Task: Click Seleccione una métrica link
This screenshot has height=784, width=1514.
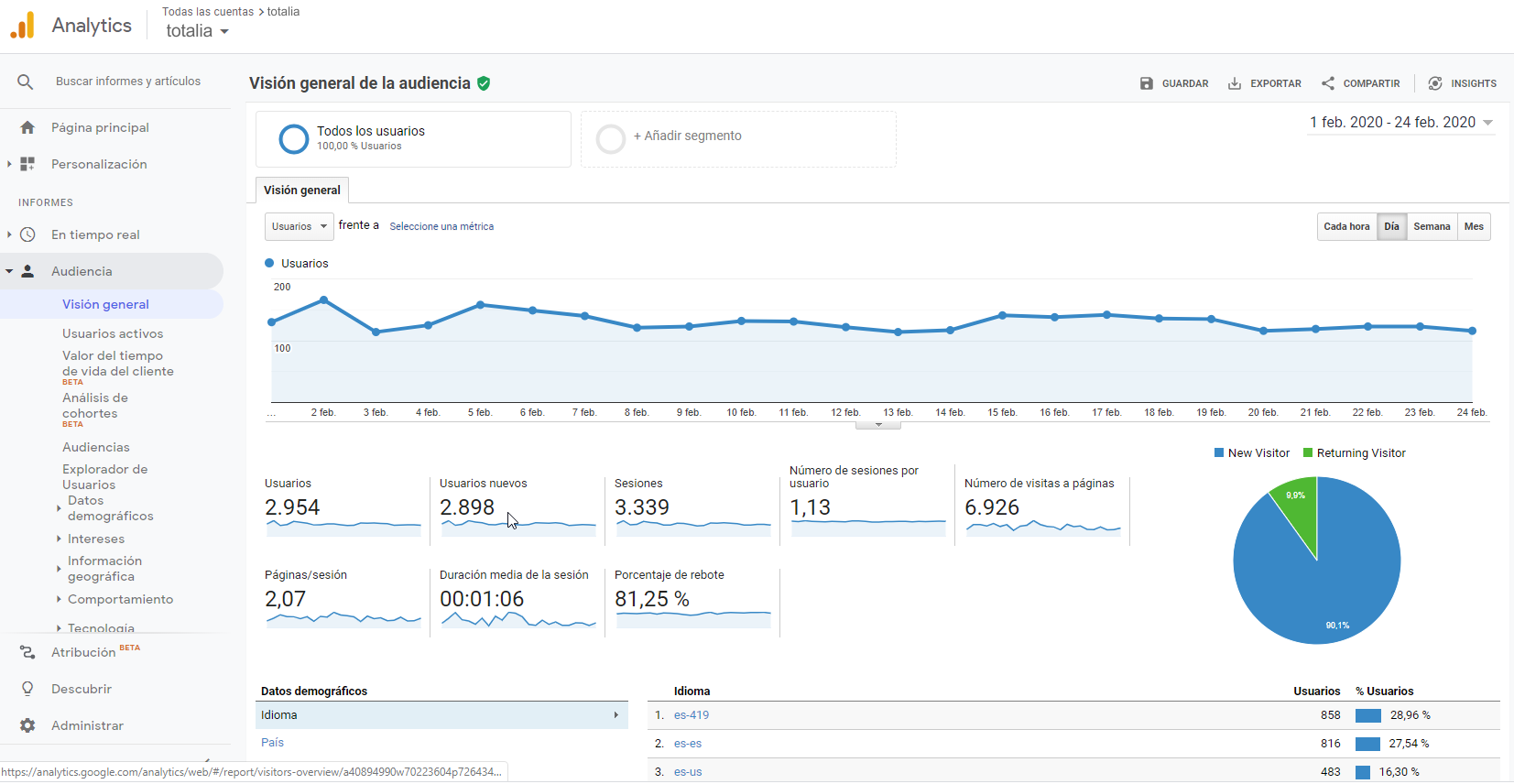Action: point(441,226)
